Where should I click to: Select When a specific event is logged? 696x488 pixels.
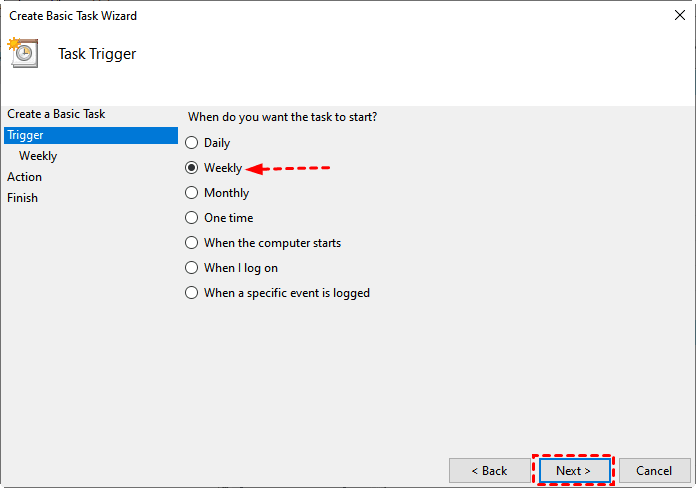coord(192,293)
